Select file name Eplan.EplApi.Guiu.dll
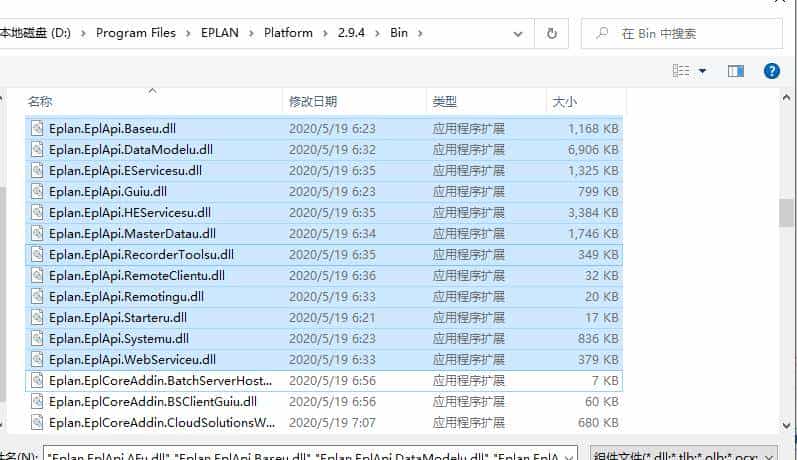Image resolution: width=797 pixels, height=460 pixels. tap(108, 192)
